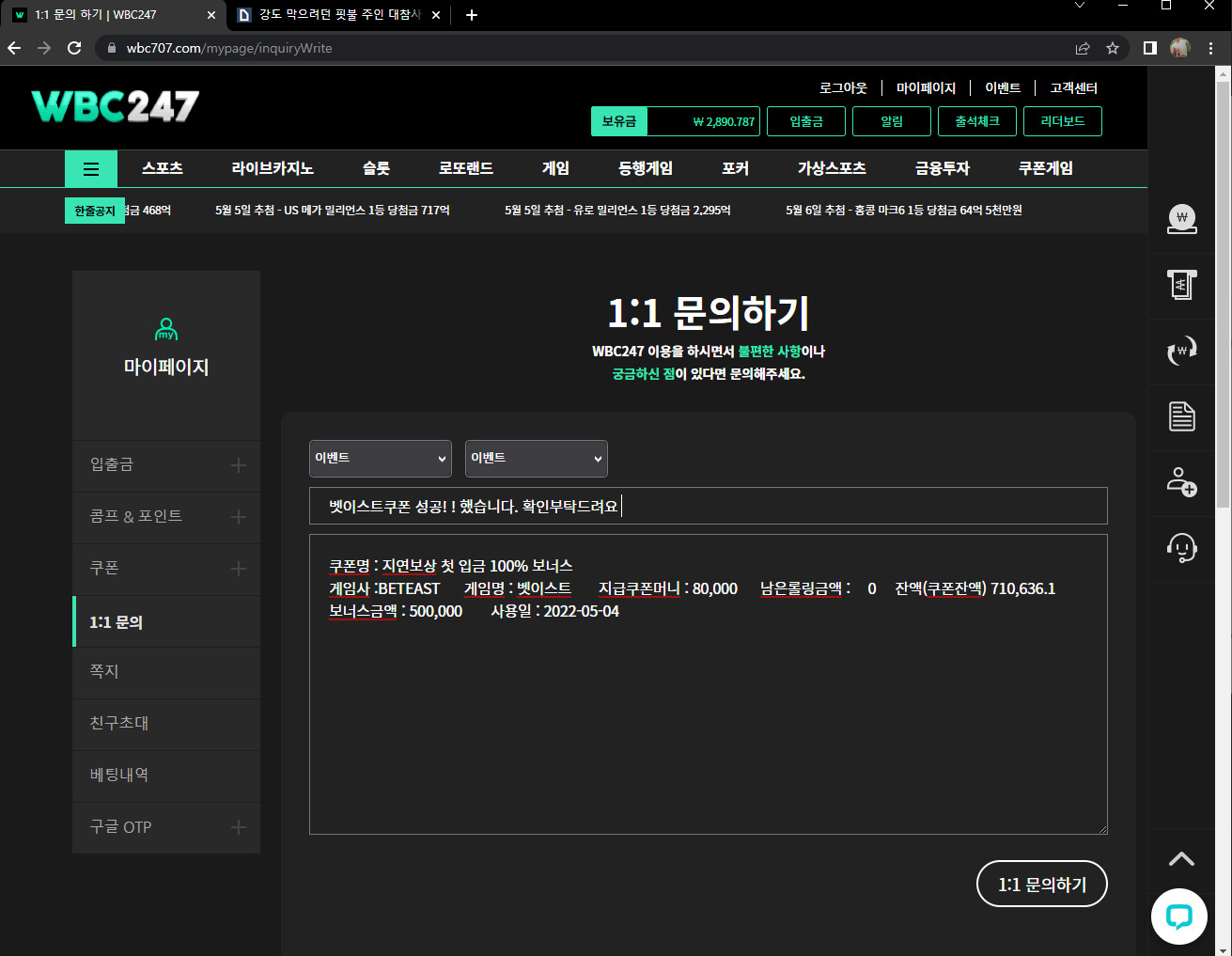Open 쿠폰게임 in navigation bar
Viewport: 1232px width, 956px height.
[1046, 168]
